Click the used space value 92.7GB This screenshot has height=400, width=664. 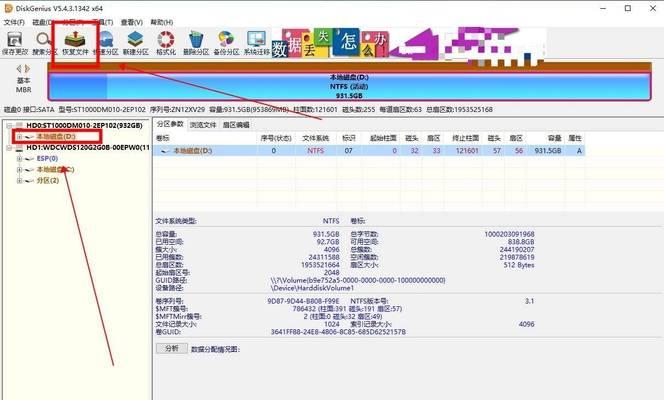pyautogui.click(x=328, y=242)
